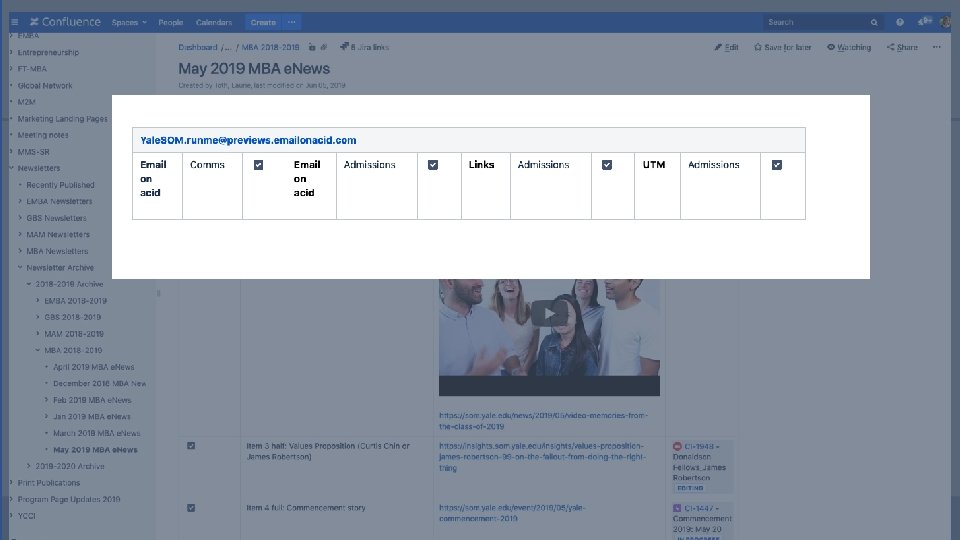The width and height of the screenshot is (960, 540).
Task: Open the page more actions ellipsis
Action: pyautogui.click(x=937, y=47)
